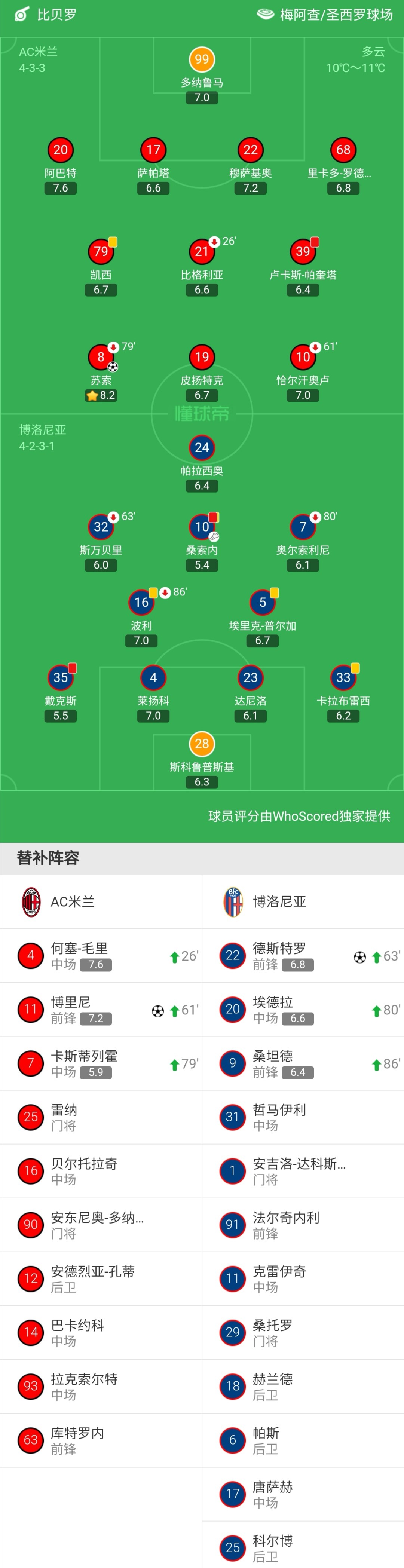Tap 苏索's star rating 8.2
The height and width of the screenshot is (1568, 404).
coord(101,396)
